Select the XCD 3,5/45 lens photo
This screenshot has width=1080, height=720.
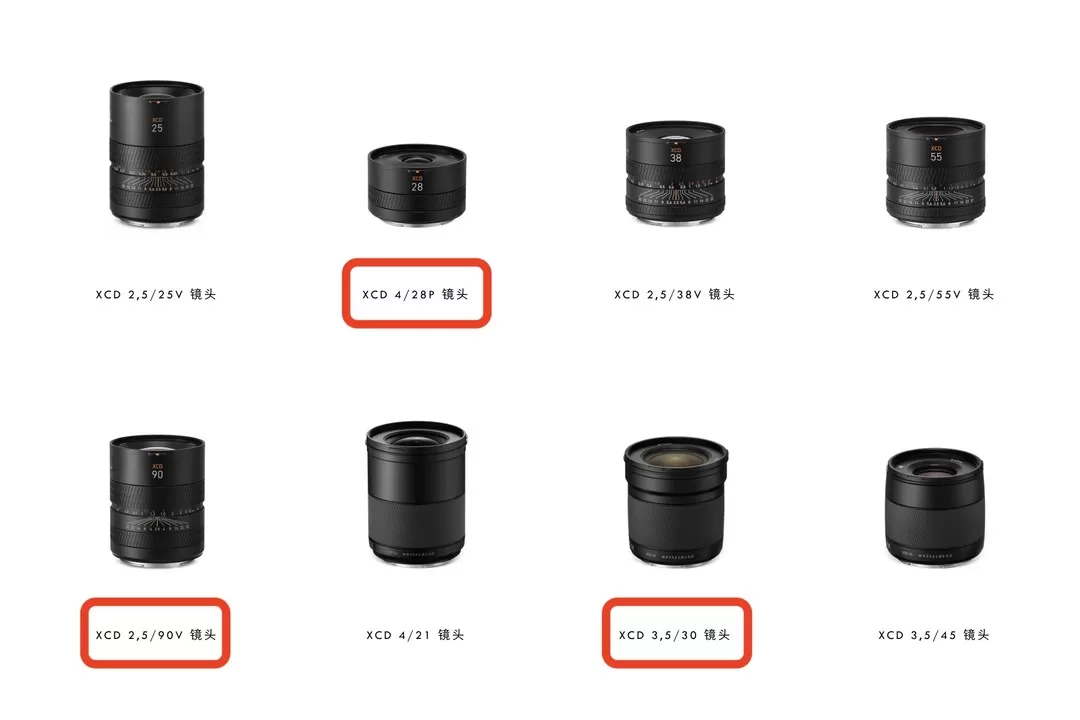click(935, 507)
